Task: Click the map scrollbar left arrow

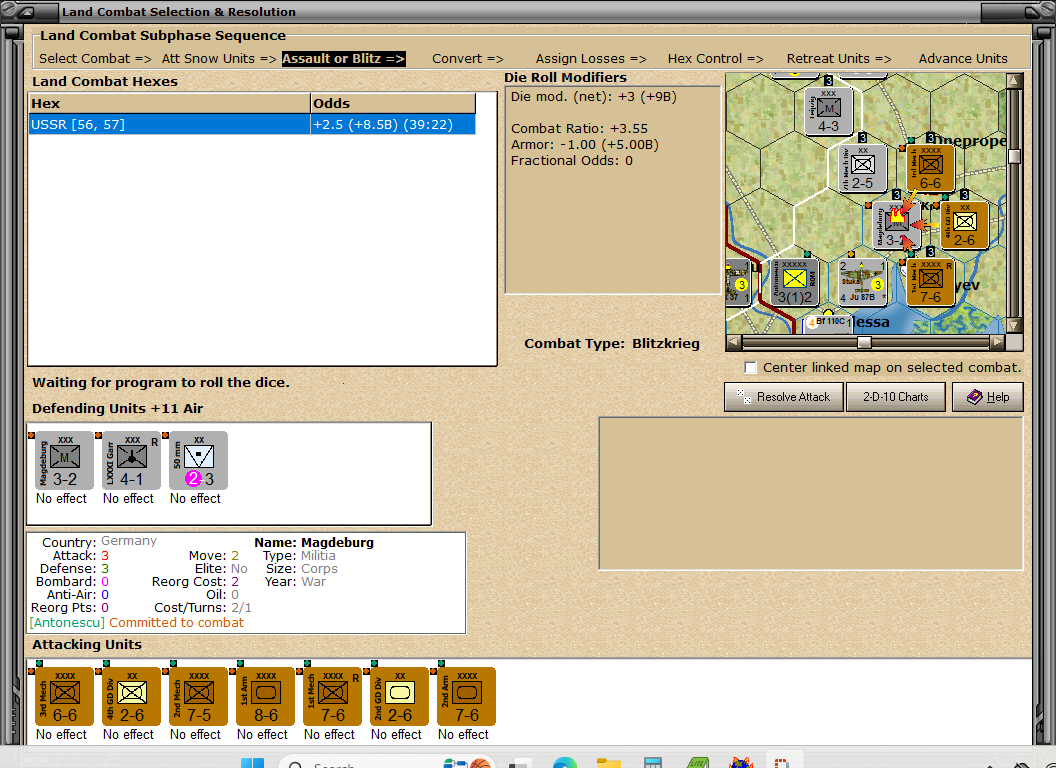Action: click(x=733, y=342)
